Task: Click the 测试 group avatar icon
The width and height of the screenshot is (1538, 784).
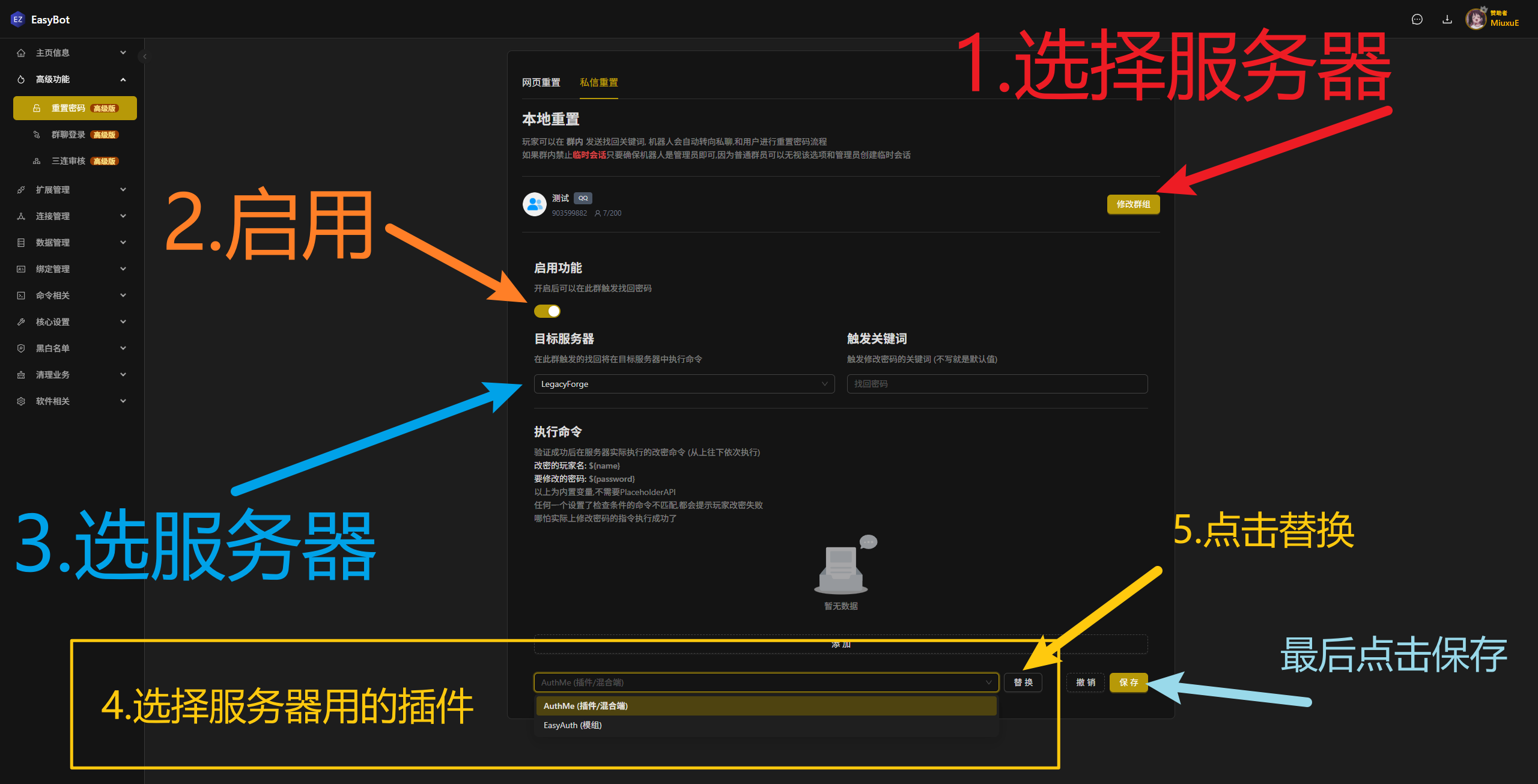Action: [534, 204]
